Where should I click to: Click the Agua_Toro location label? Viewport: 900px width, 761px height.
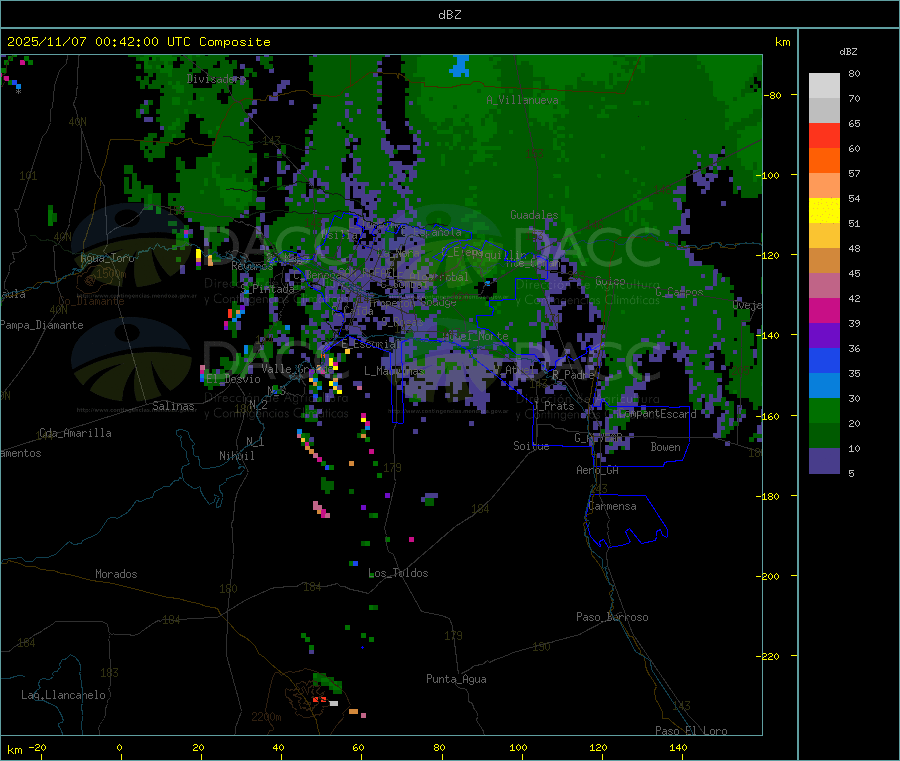(x=107, y=258)
